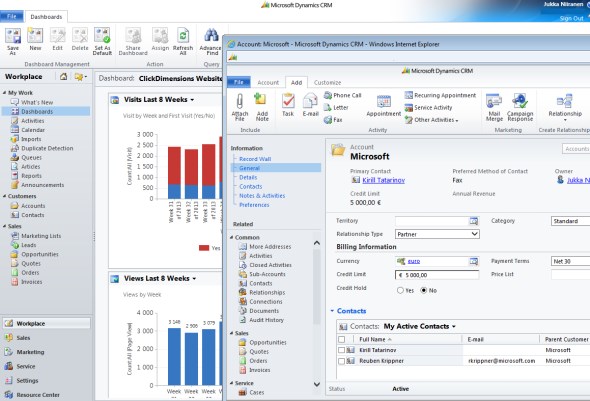Screen dimensions: 590x401
Task: Sort contacts by Full Name column
Action: click(x=372, y=339)
